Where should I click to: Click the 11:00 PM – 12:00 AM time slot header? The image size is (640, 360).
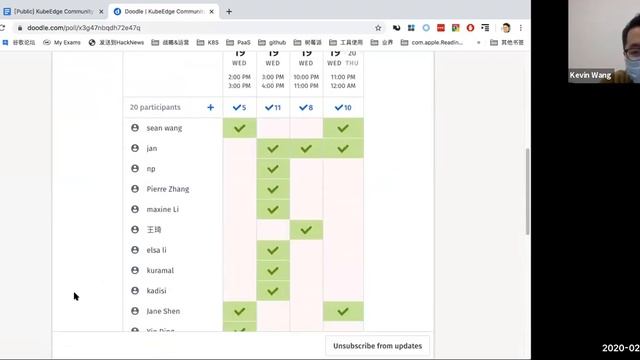[343, 81]
